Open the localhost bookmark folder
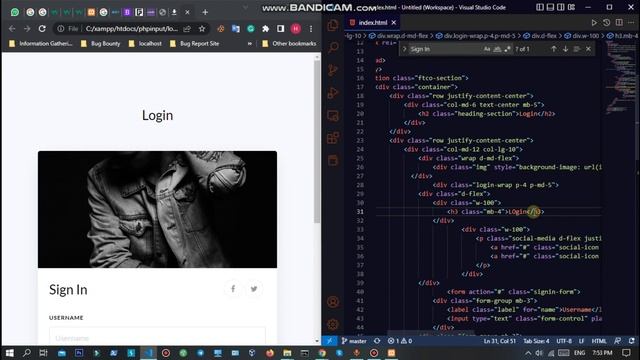The image size is (640, 360). tap(145, 43)
